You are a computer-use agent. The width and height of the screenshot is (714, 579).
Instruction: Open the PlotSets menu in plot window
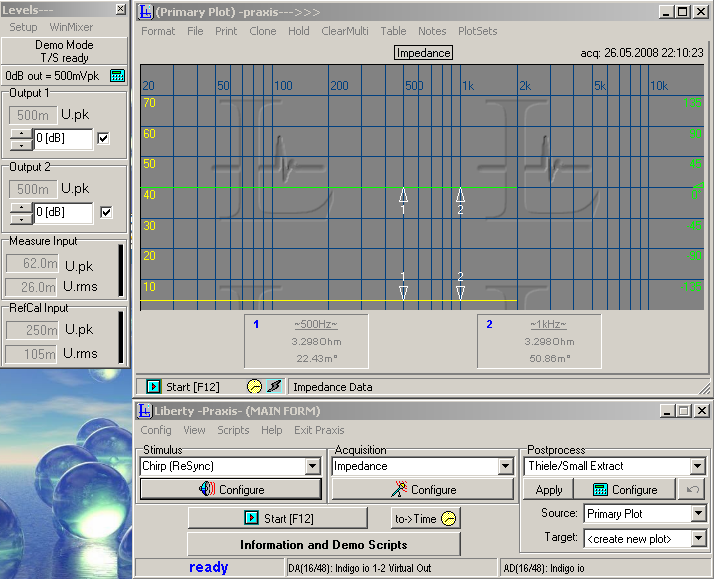click(x=477, y=31)
